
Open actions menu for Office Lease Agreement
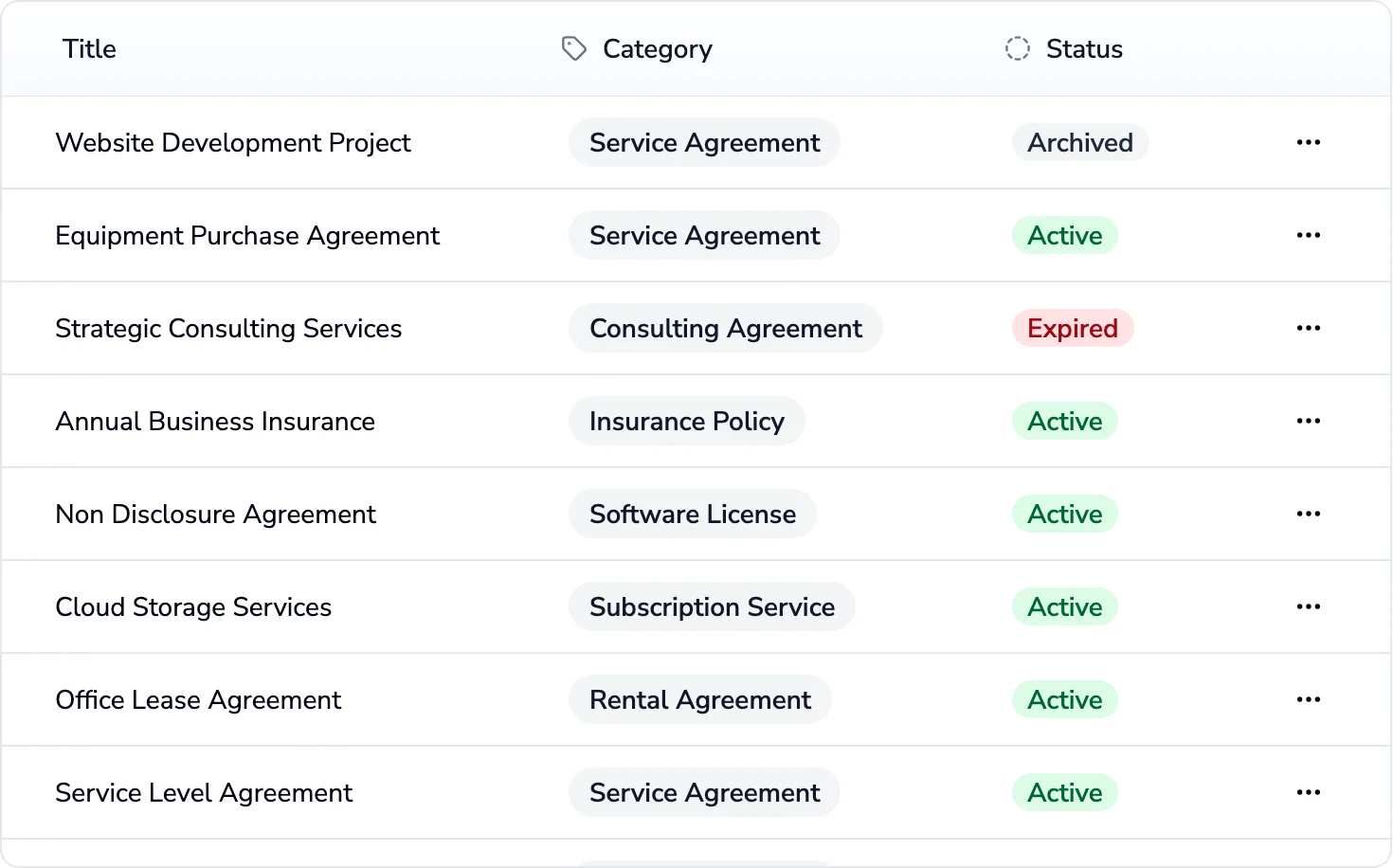coord(1308,699)
